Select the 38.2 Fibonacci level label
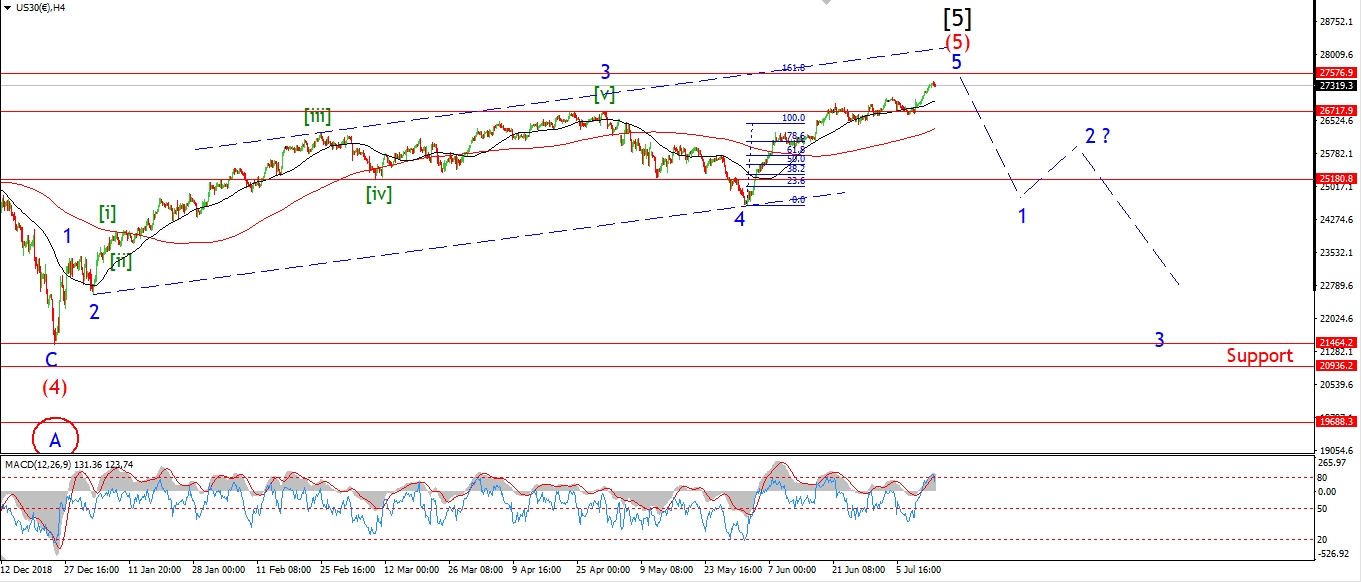This screenshot has height=582, width=1362. [x=796, y=169]
